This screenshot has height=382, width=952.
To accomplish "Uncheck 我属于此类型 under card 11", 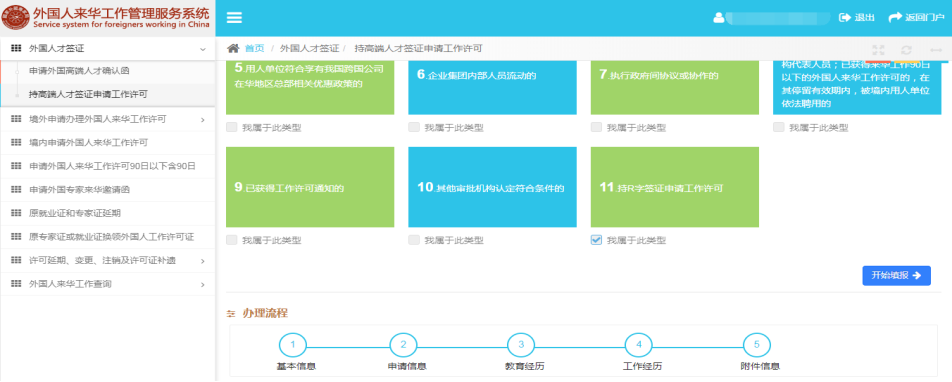I will pyautogui.click(x=596, y=240).
